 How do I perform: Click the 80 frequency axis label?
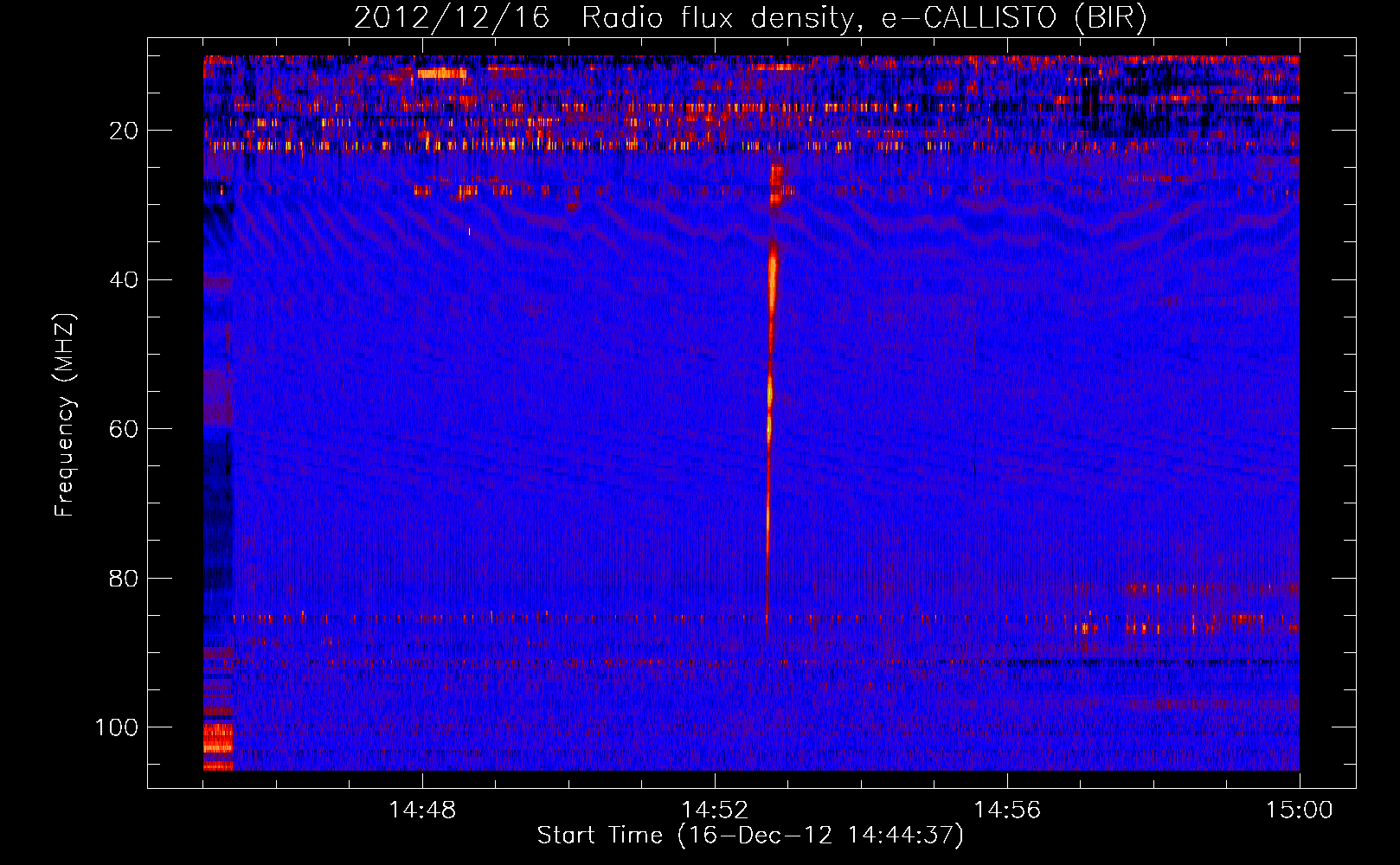coord(124,579)
